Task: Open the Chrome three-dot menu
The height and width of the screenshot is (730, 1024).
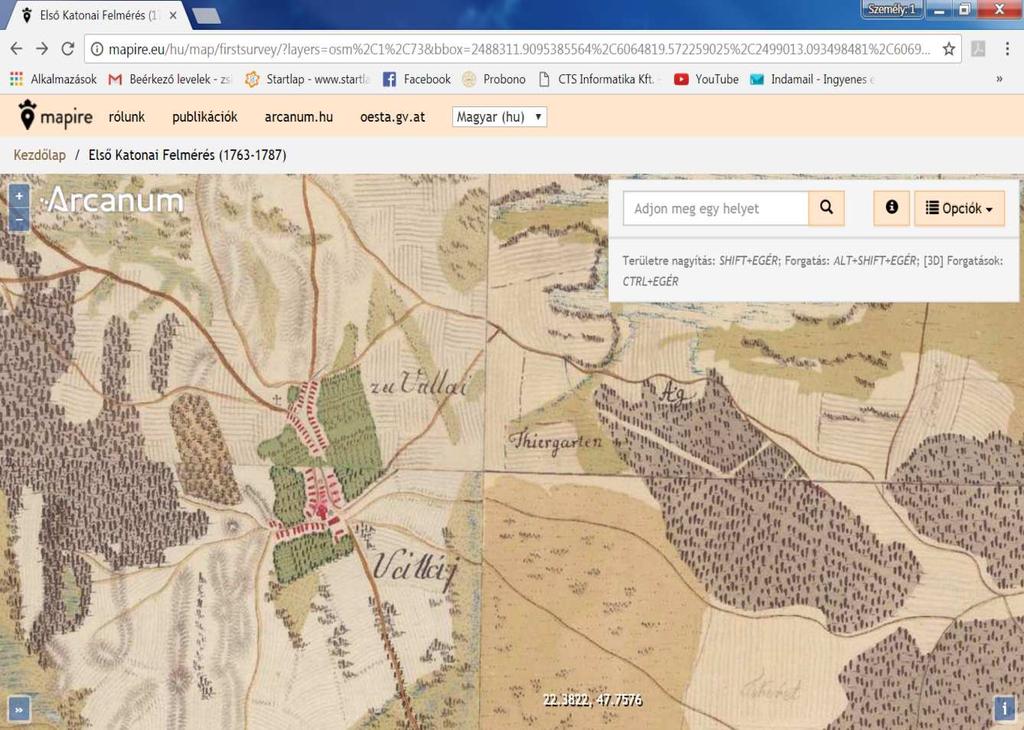Action: click(1007, 49)
